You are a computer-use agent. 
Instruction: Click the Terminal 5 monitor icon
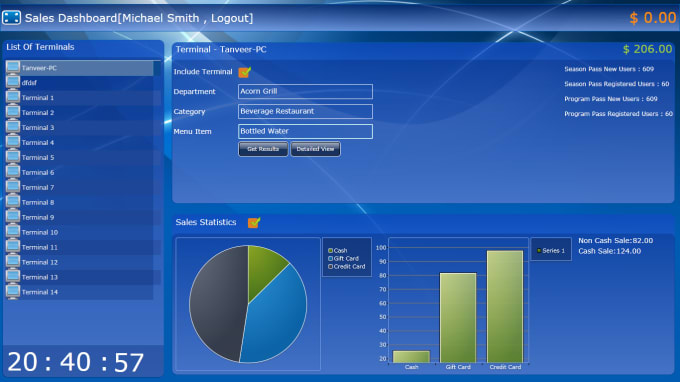(x=13, y=157)
